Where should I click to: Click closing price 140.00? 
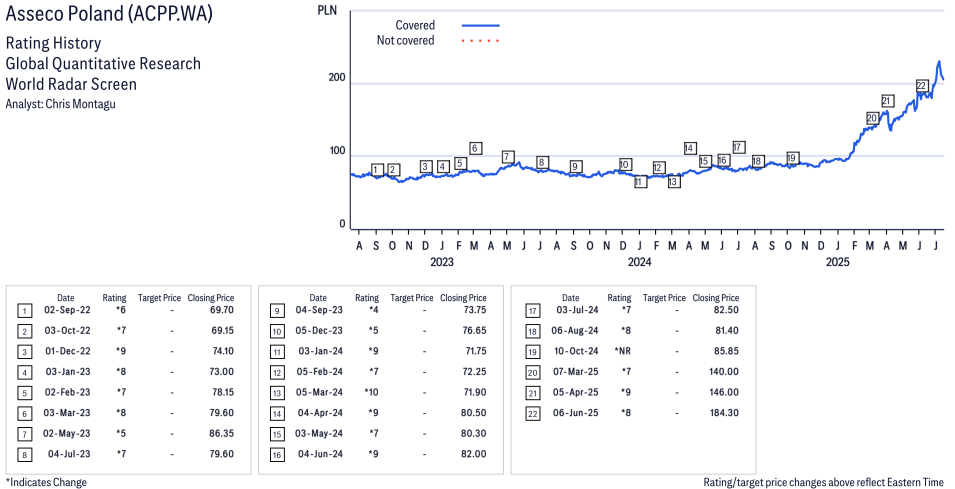[724, 372]
